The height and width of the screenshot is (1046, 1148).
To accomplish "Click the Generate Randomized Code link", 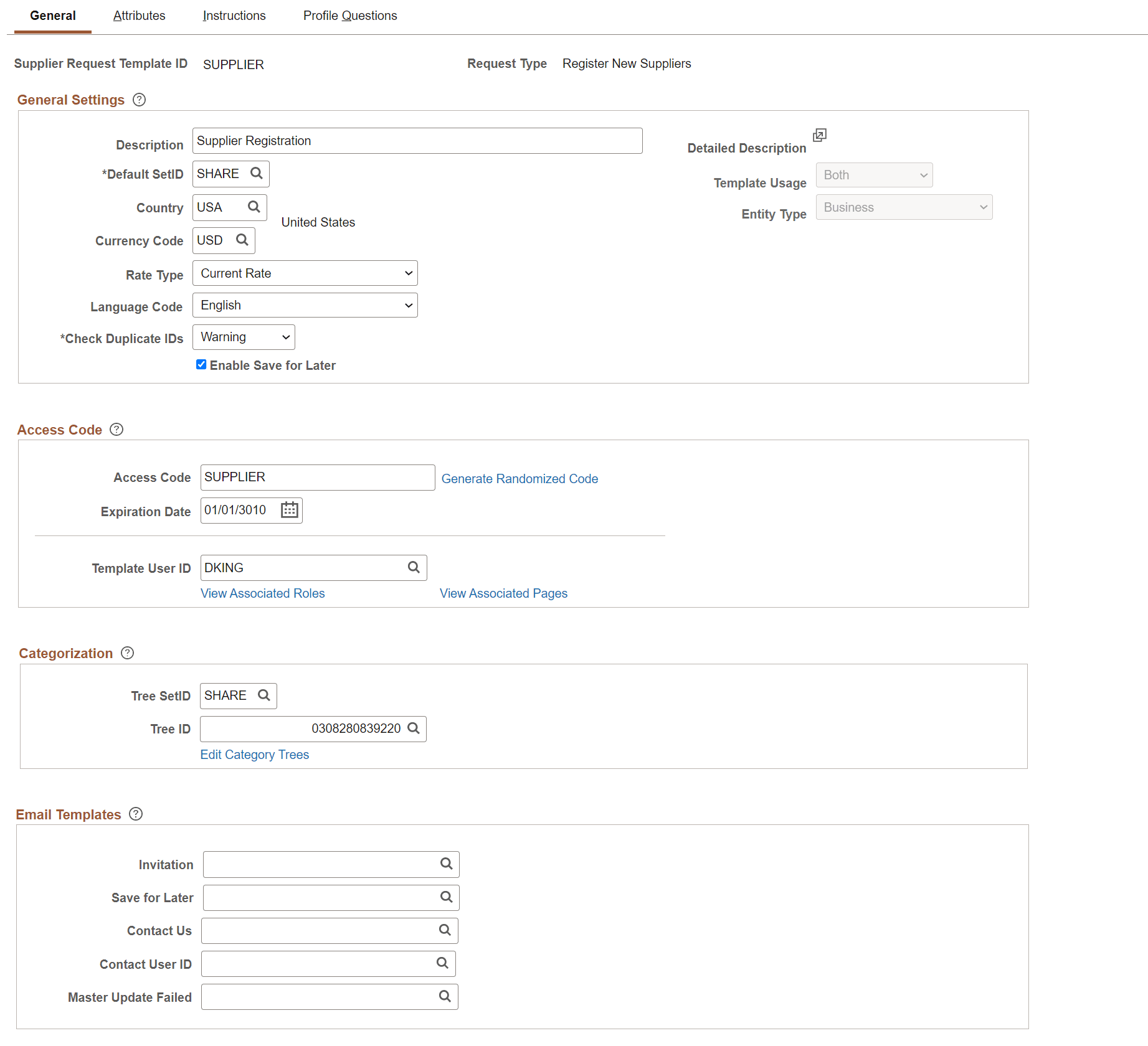I will (519, 478).
